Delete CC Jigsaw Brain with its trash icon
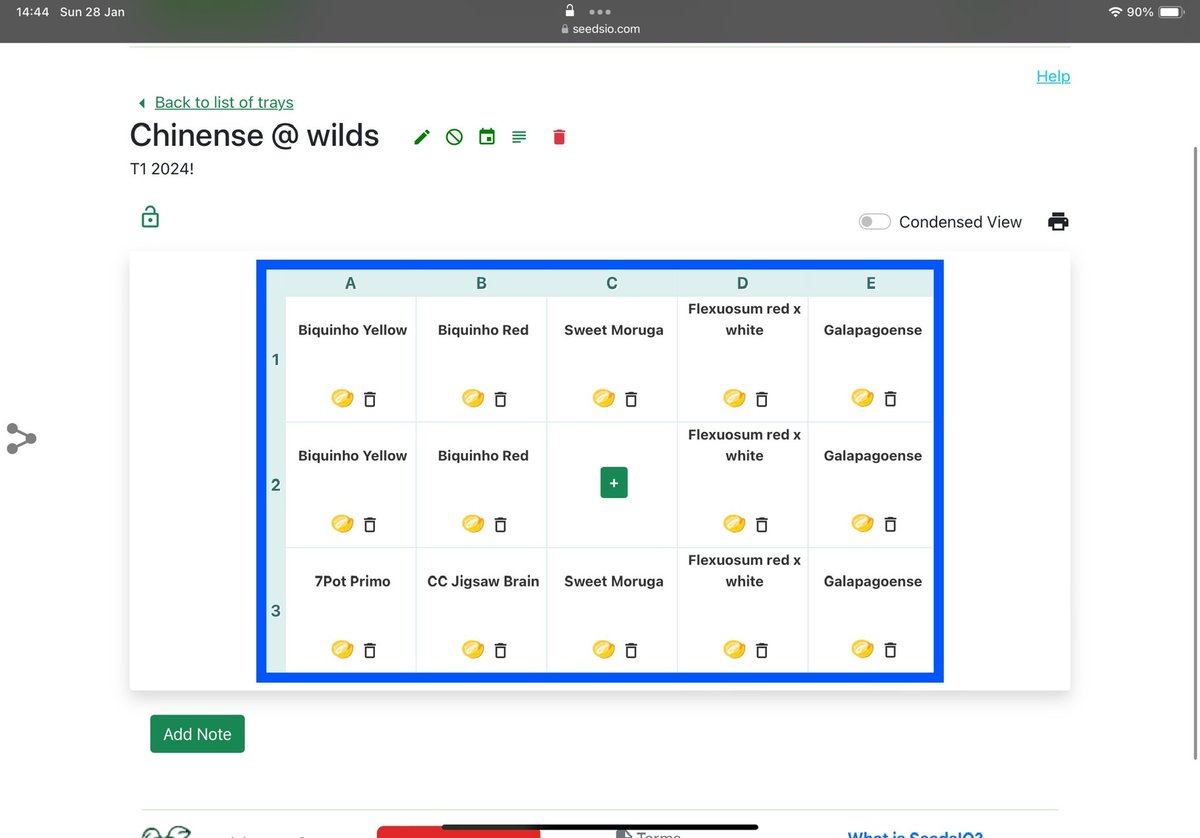Screen dimensions: 1200x838 (501, 650)
